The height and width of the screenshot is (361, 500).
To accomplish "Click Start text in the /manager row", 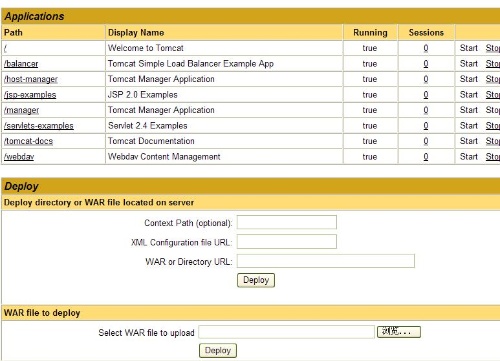I will (x=469, y=110).
